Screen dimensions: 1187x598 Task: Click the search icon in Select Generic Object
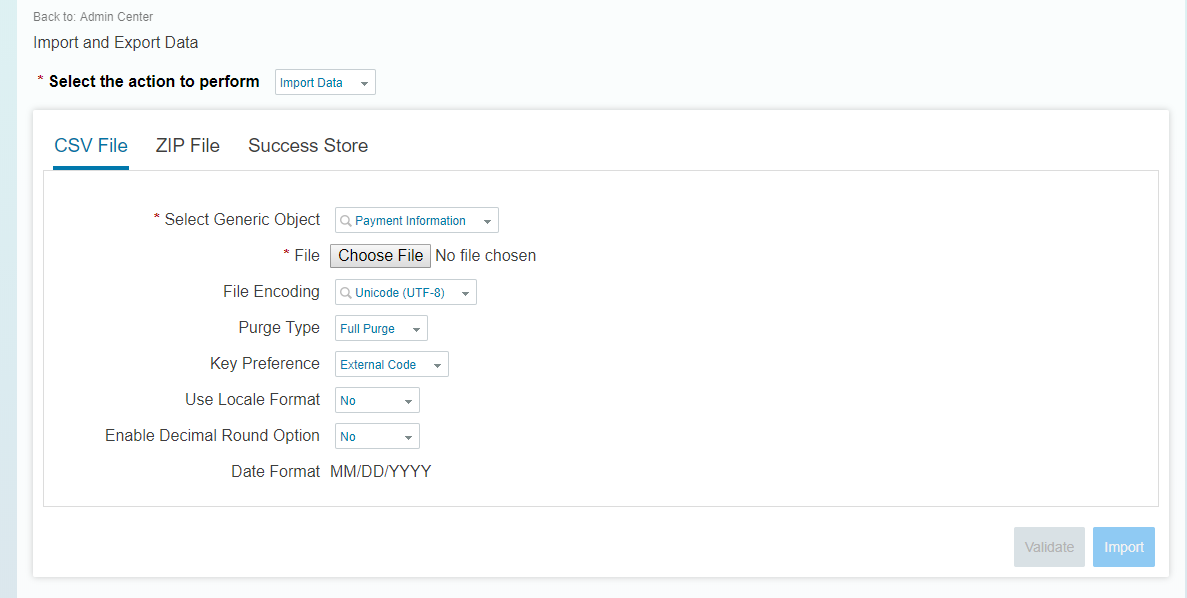pyautogui.click(x=345, y=220)
